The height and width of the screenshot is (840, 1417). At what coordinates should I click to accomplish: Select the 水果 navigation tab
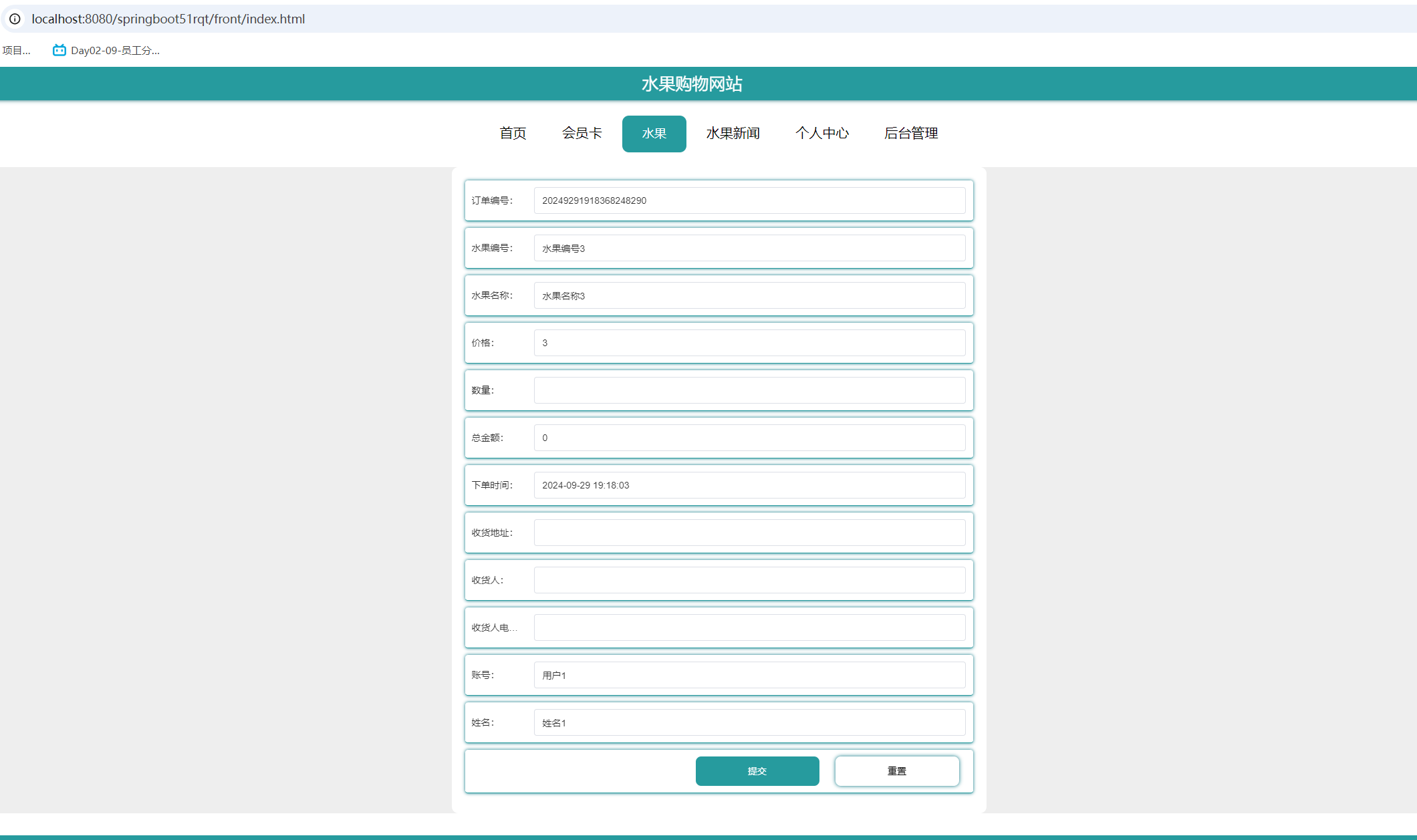[x=654, y=134]
